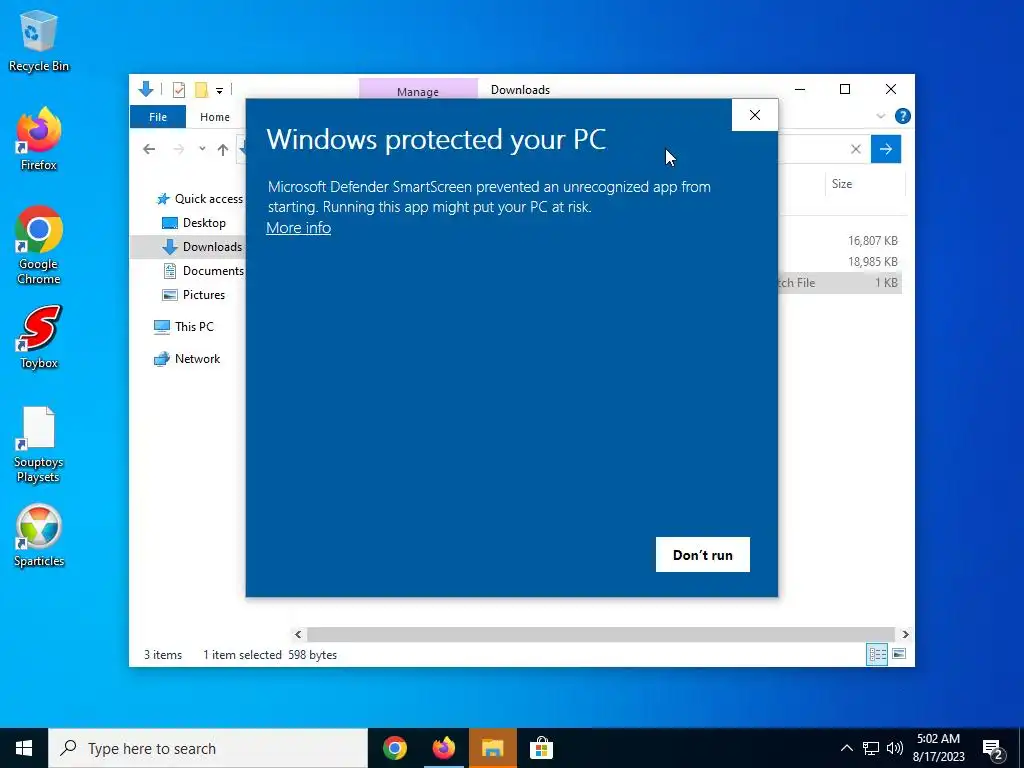The height and width of the screenshot is (768, 1024).
Task: Open Microsoft Store from taskbar
Action: (541, 748)
